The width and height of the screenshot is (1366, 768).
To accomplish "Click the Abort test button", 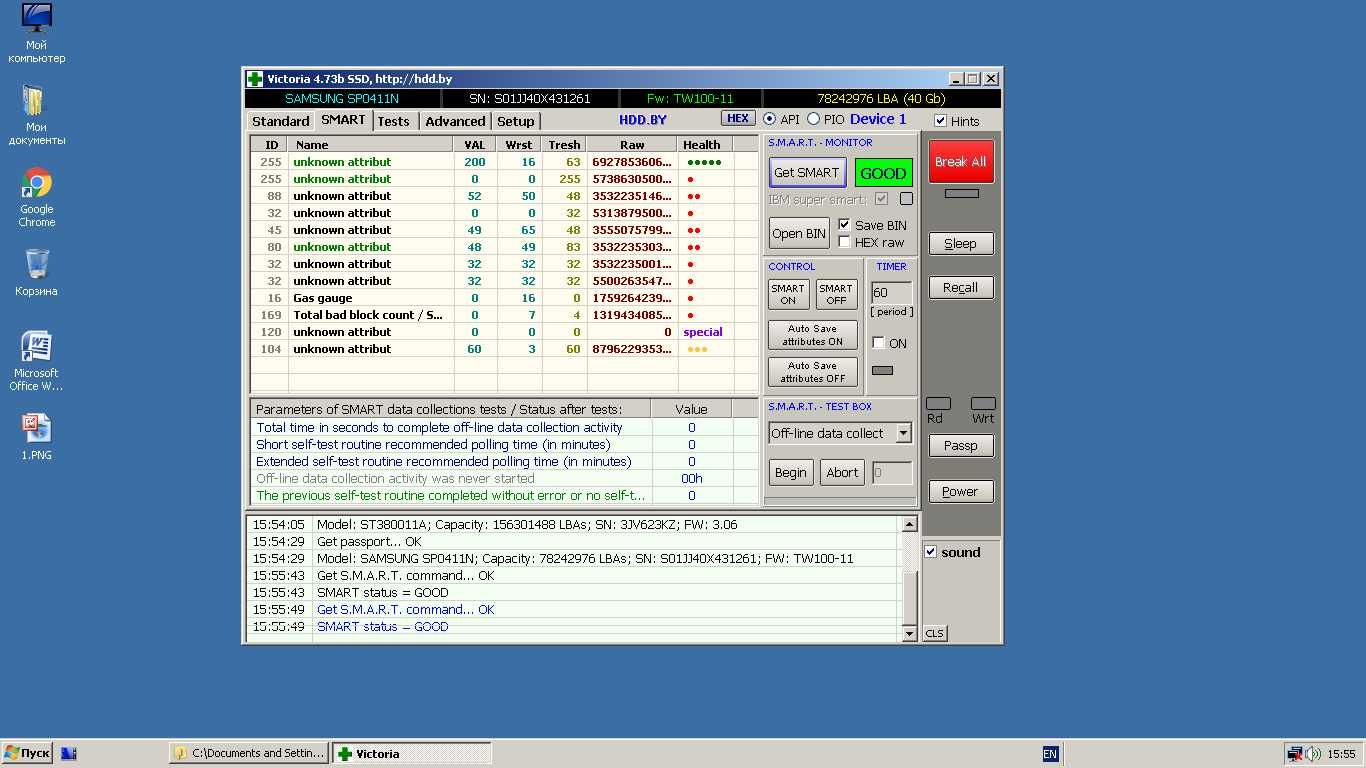I will [x=842, y=473].
